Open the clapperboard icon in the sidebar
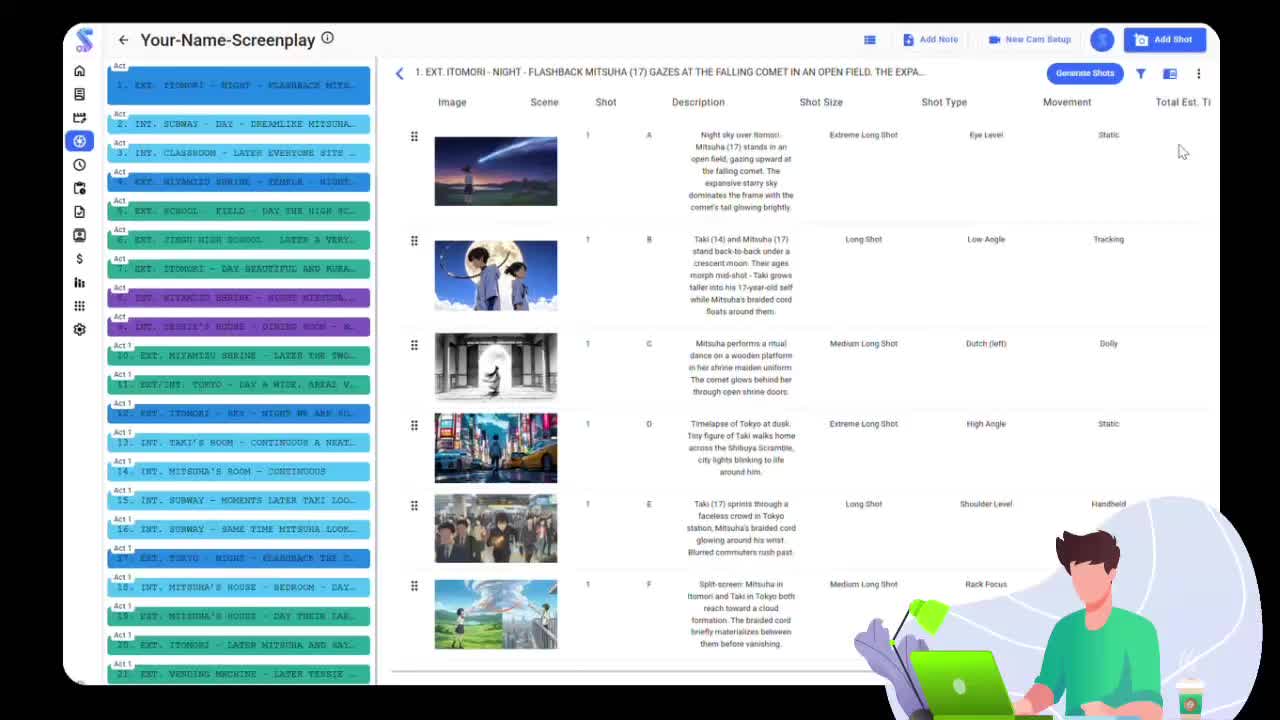Screen dimensions: 1280x720 pos(80,118)
